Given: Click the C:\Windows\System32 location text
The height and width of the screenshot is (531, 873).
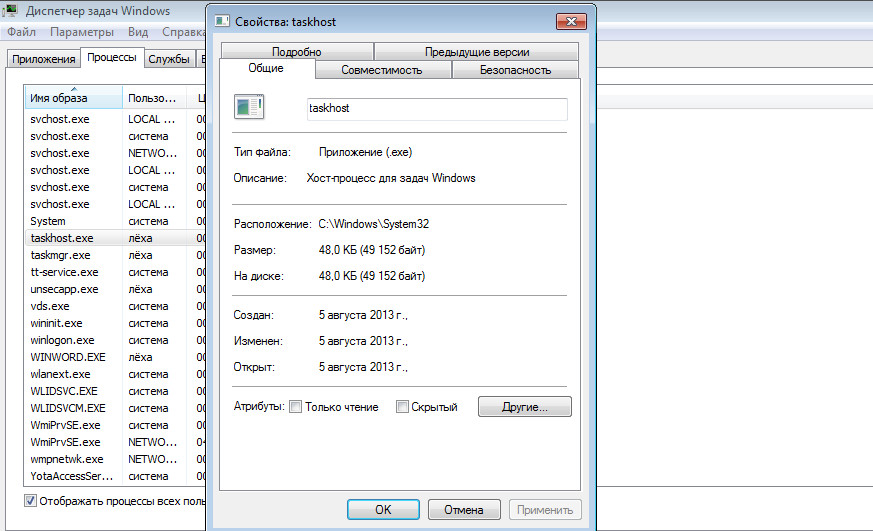Looking at the screenshot, I should (x=374, y=224).
